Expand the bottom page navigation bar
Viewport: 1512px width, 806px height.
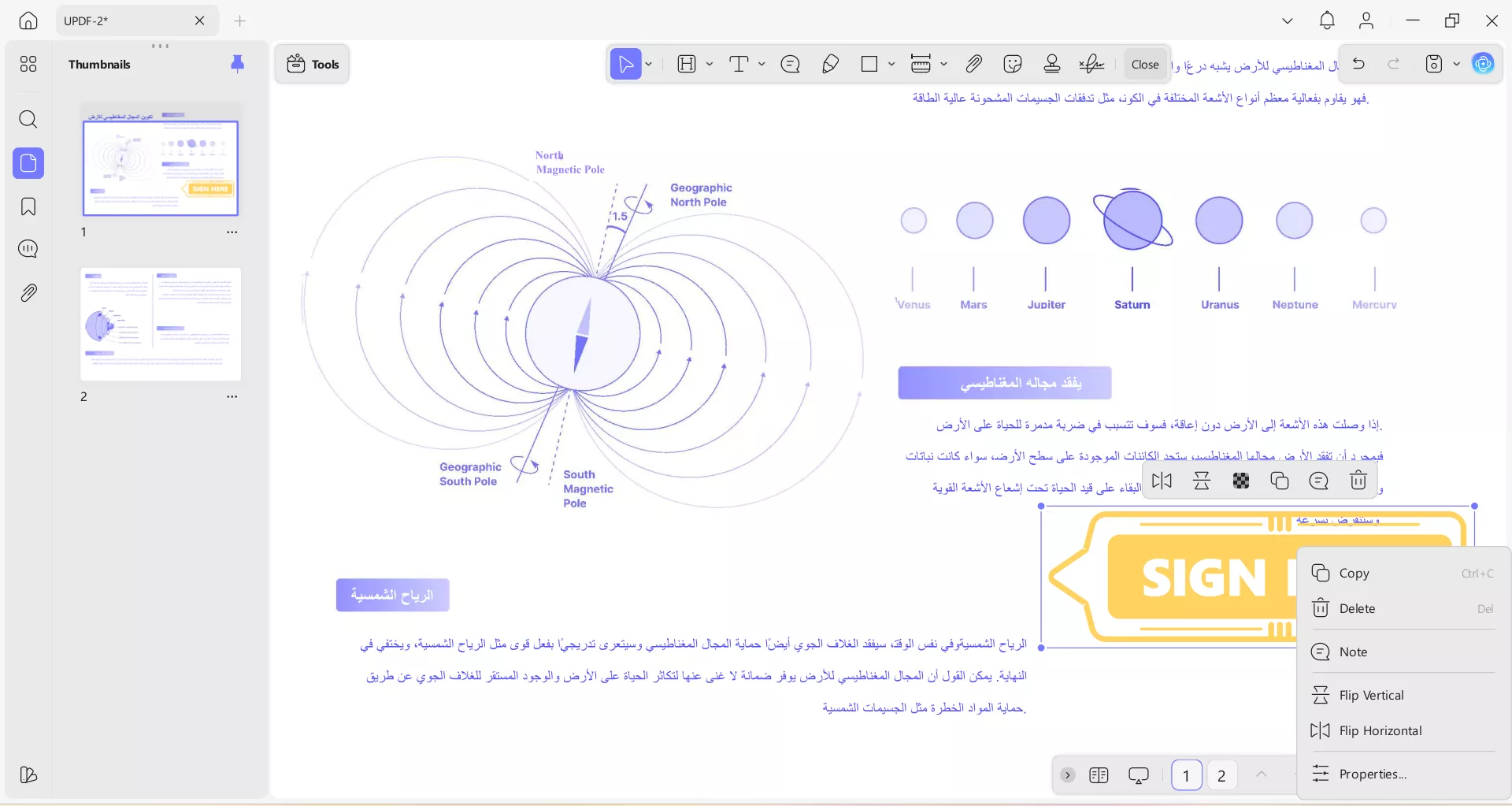click(x=1067, y=775)
